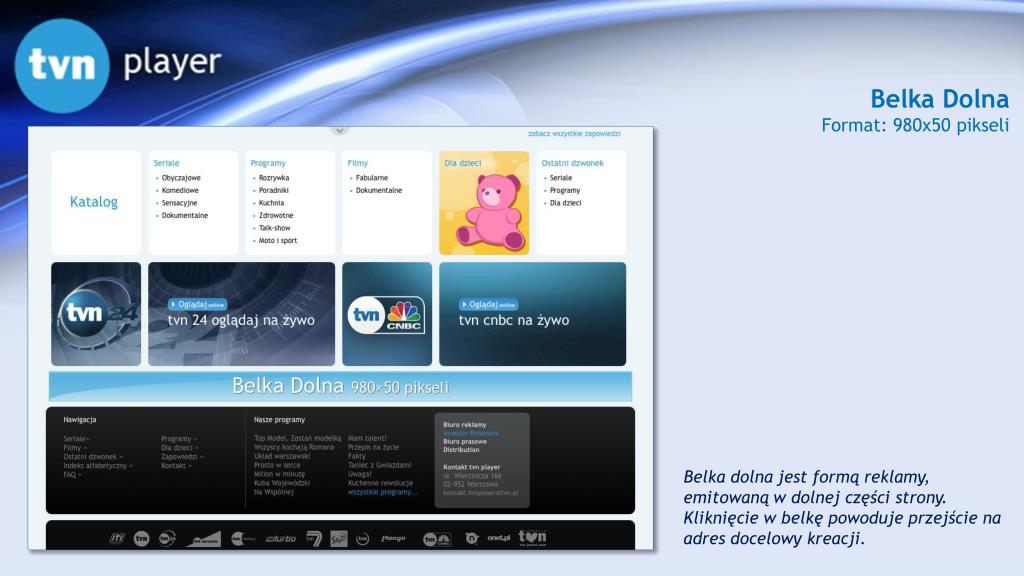
Task: Click the Style channel logo in footer
Action: 338,538
